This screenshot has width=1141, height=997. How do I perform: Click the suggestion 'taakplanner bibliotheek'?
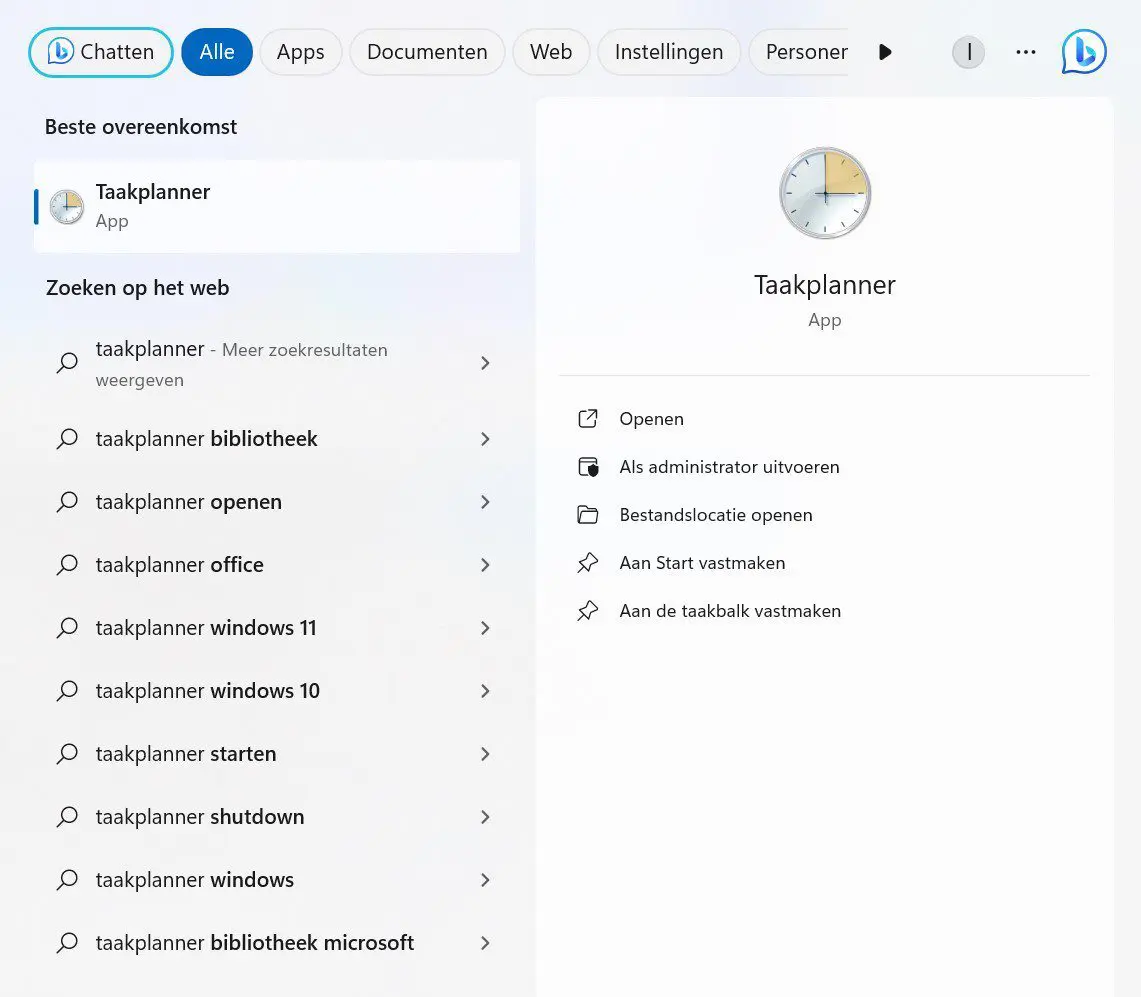point(277,439)
